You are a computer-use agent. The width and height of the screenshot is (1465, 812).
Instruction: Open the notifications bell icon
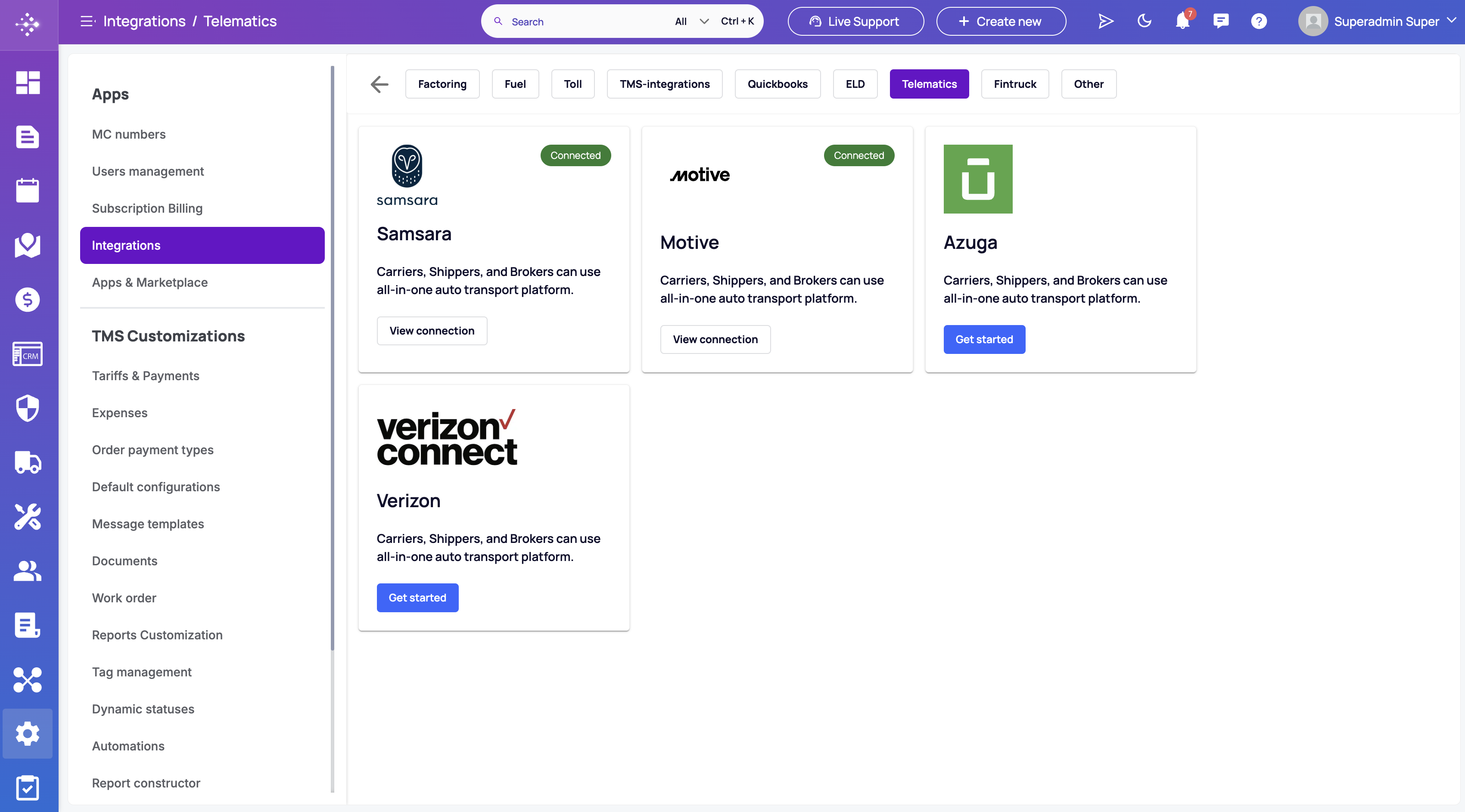[1182, 22]
